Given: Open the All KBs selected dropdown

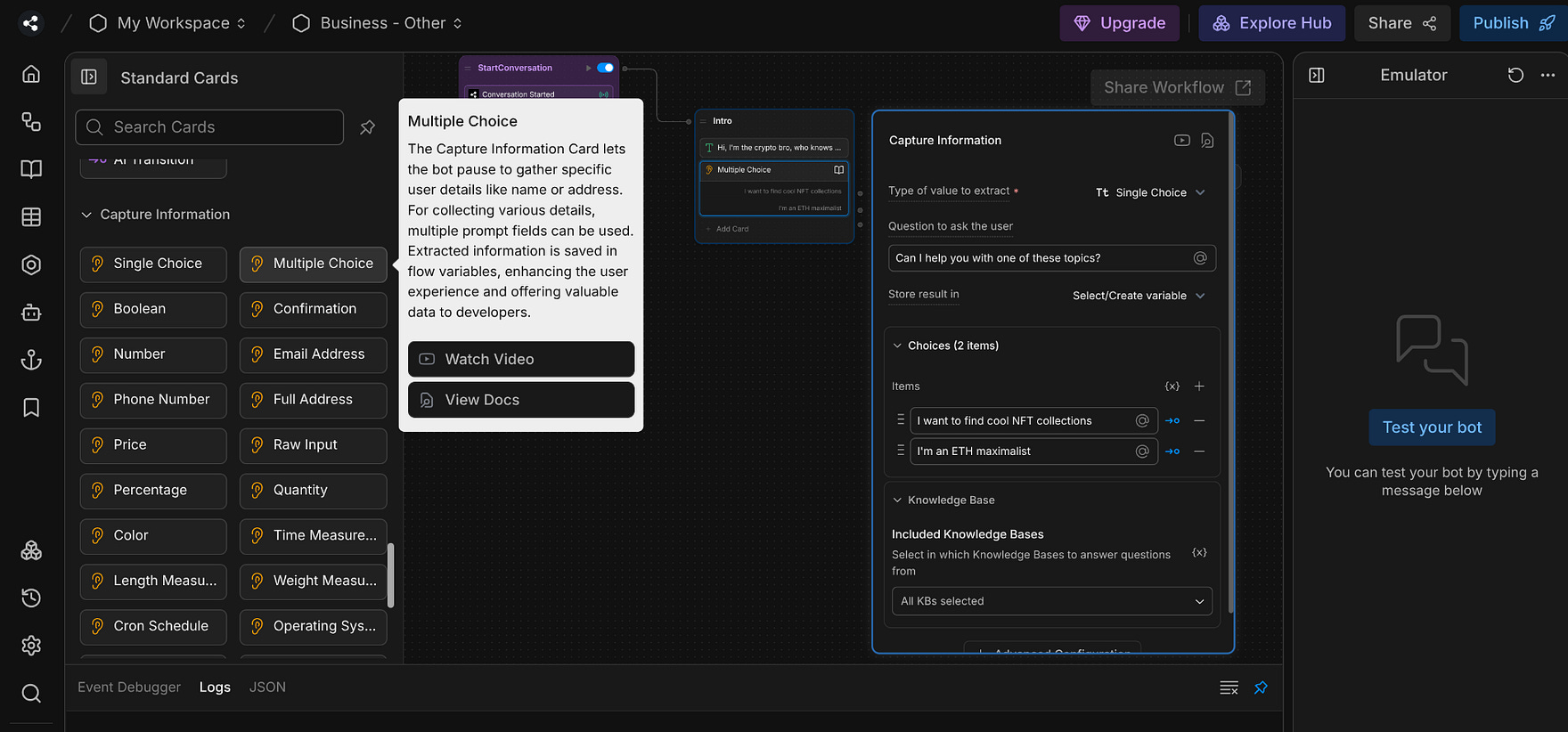Looking at the screenshot, I should (1052, 601).
